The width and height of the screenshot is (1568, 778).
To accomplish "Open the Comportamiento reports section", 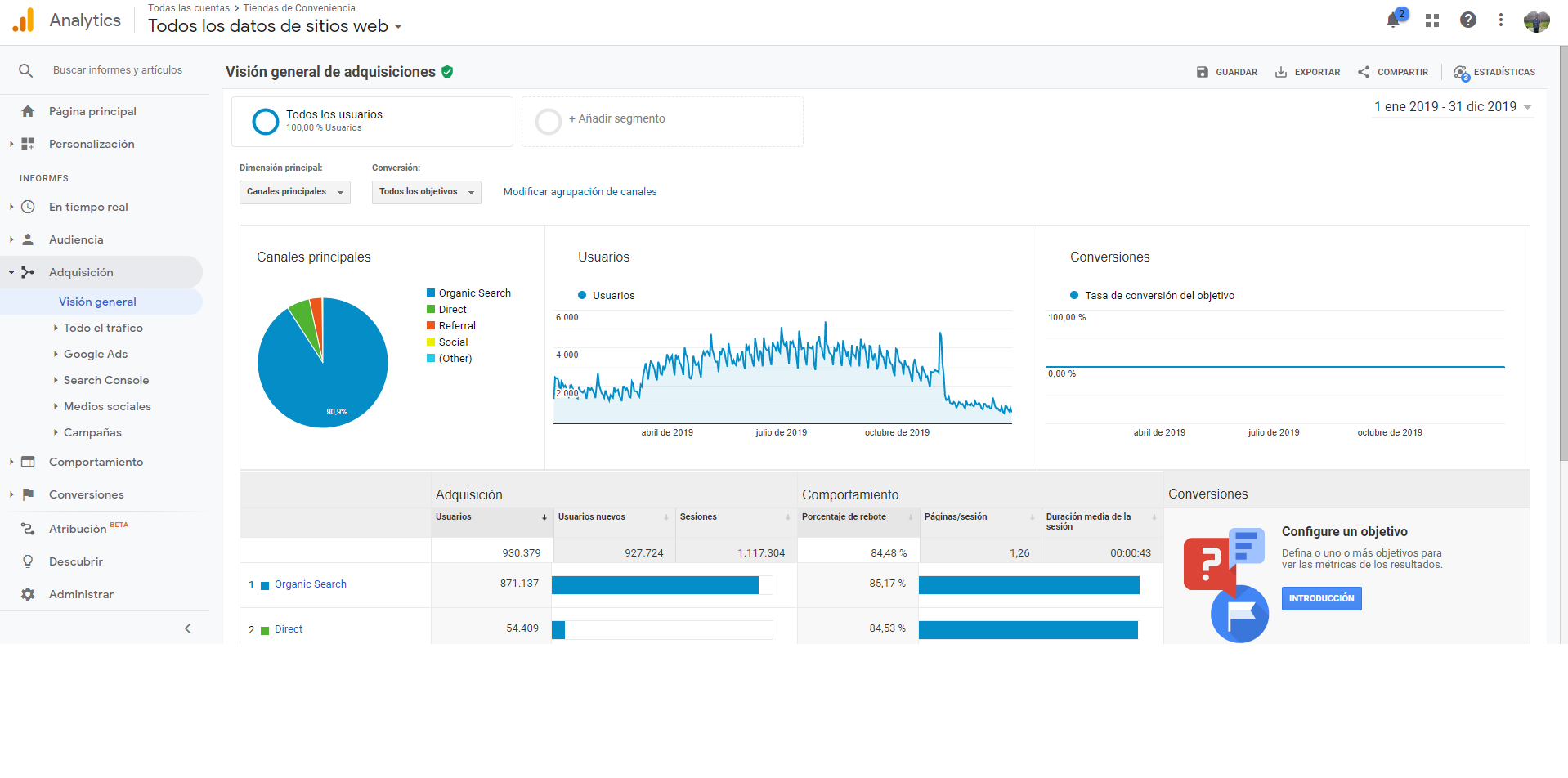I will (96, 462).
